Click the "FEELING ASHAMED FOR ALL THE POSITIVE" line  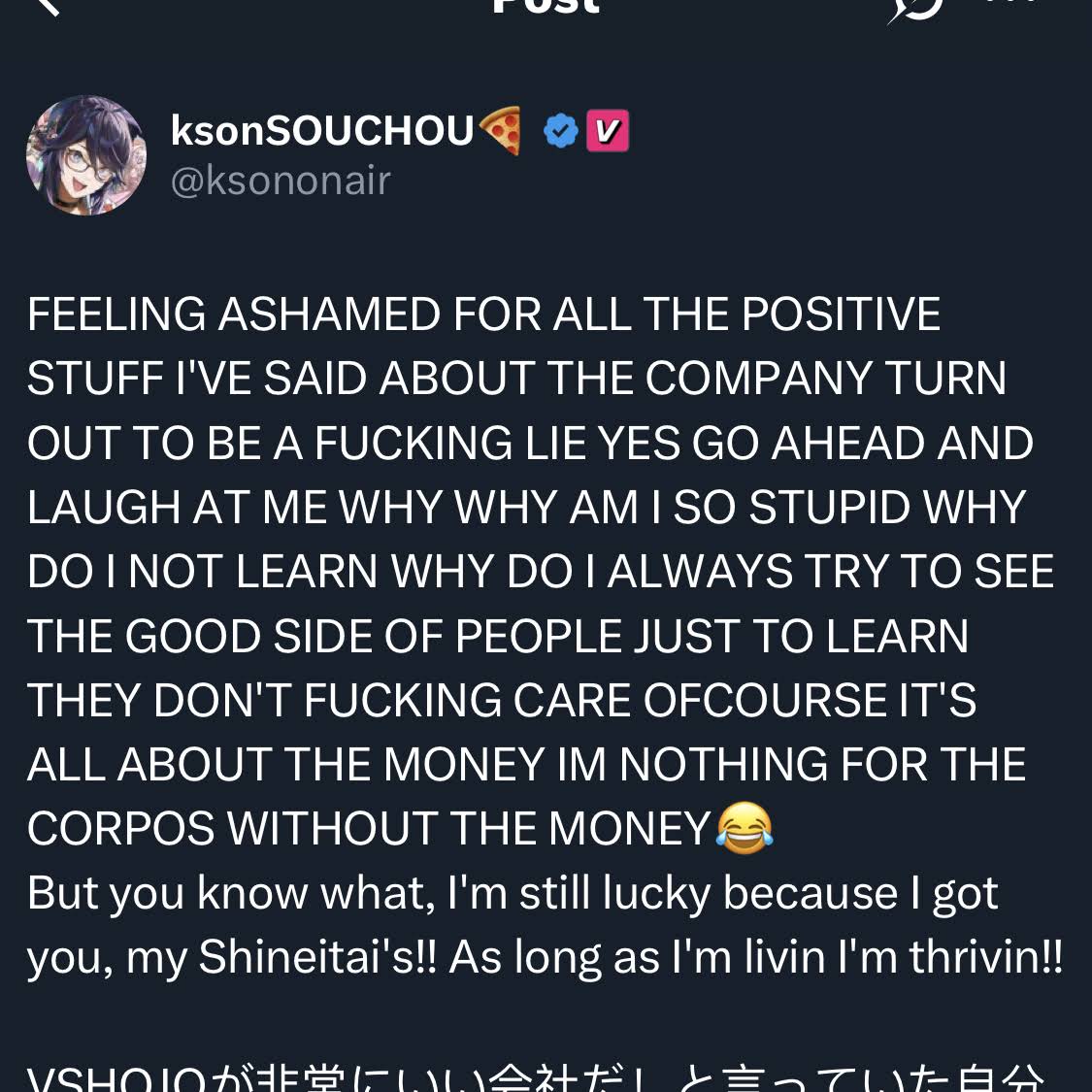coord(483,314)
